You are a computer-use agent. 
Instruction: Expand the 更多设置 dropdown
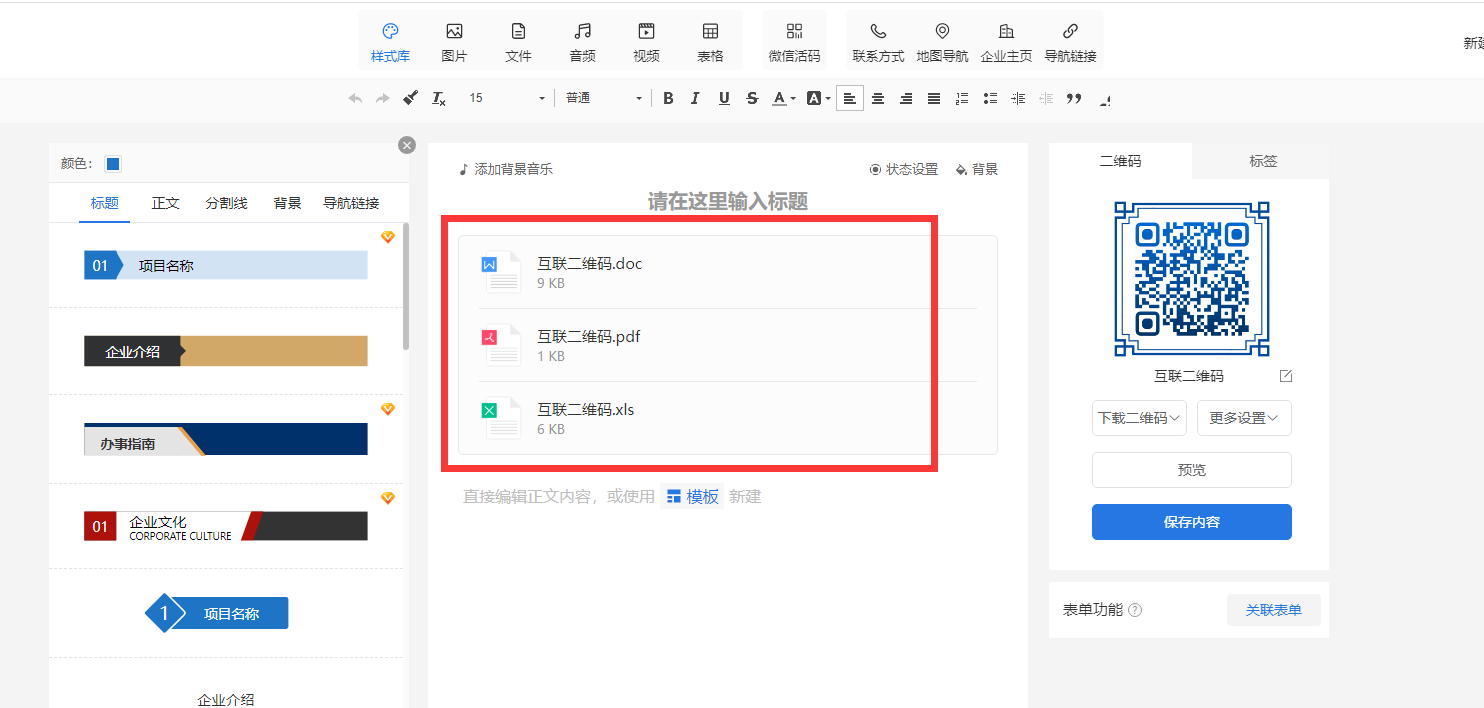1242,418
